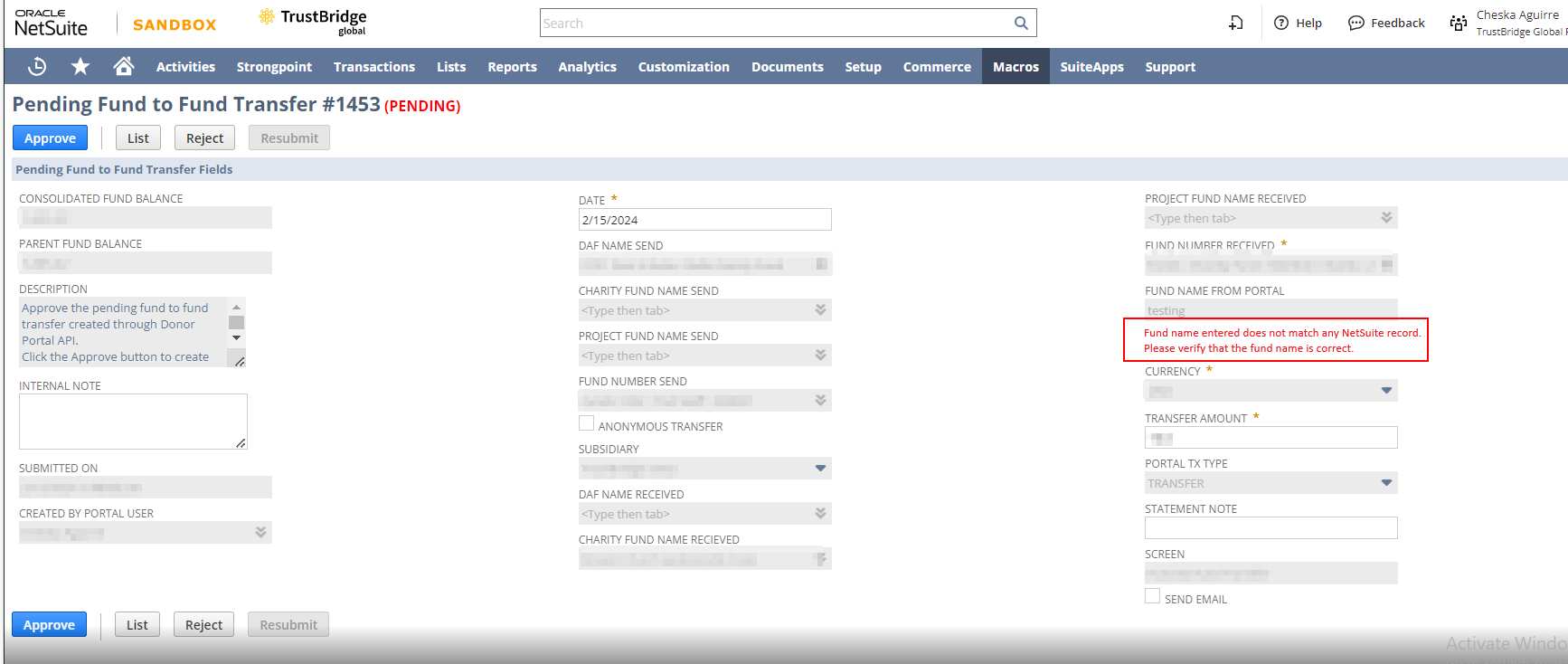Open the Recent Records history icon
Image resolution: width=1568 pixels, height=664 pixels.
37,66
